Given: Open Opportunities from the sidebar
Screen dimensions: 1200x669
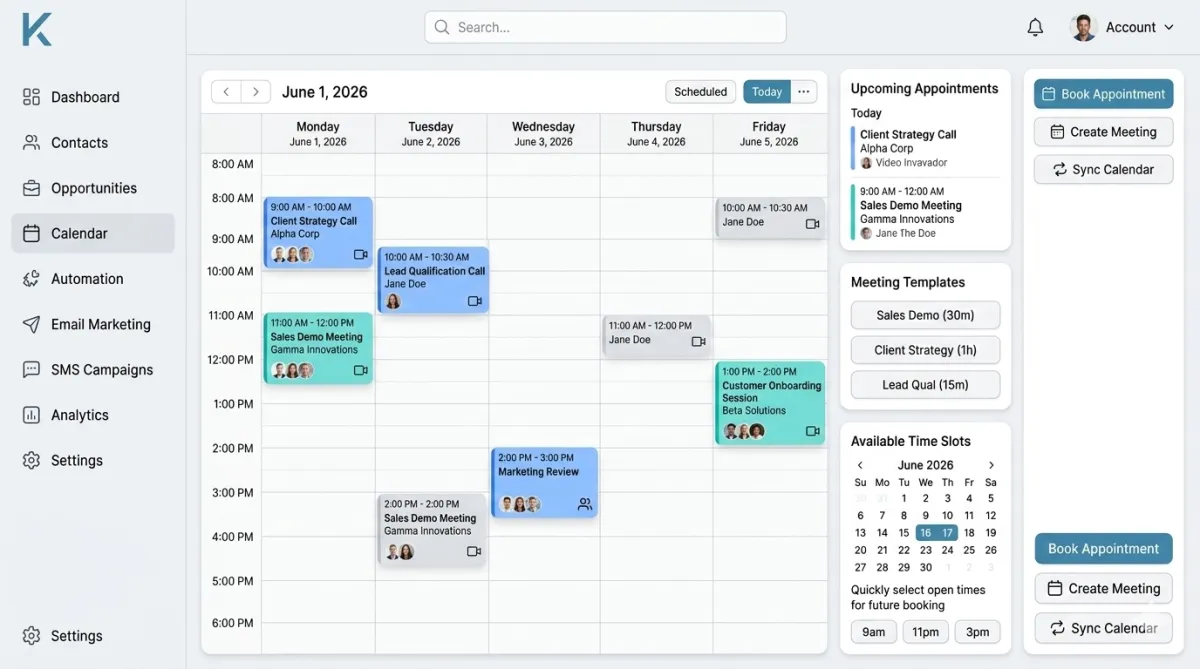Looking at the screenshot, I should [x=93, y=188].
